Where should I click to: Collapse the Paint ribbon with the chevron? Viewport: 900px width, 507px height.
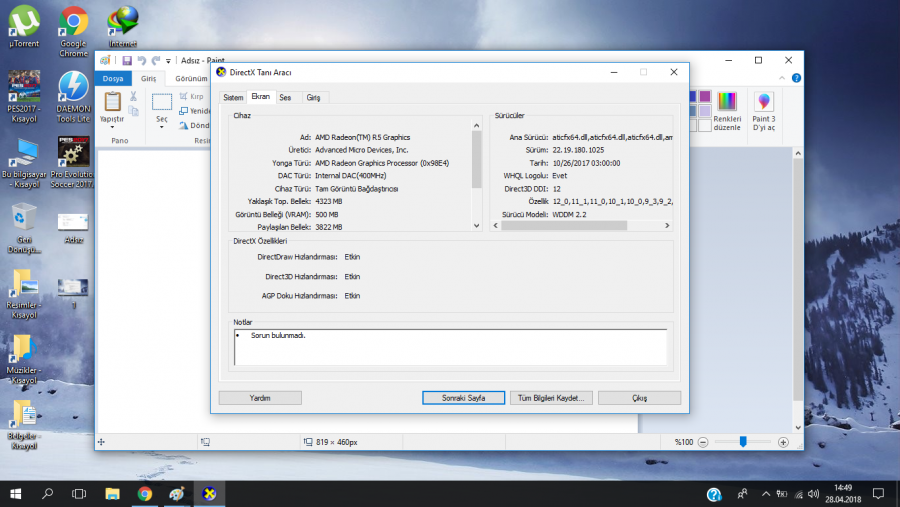coord(782,78)
